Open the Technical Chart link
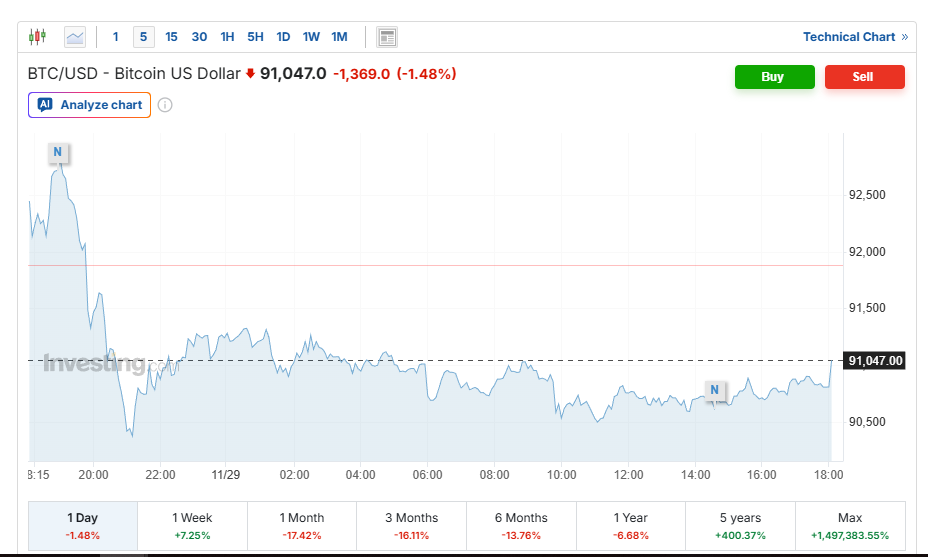This screenshot has height=557, width=928. tap(849, 37)
